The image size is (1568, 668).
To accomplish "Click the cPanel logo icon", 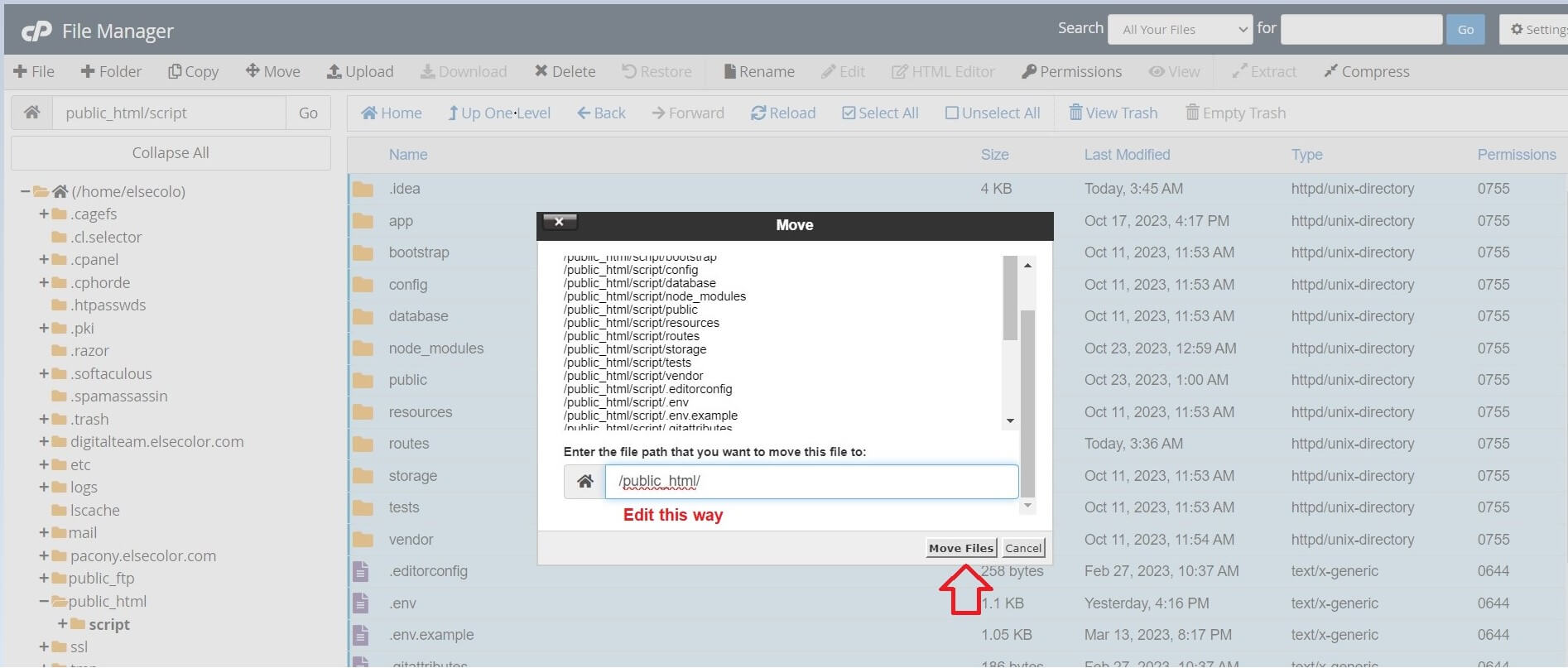I will click(x=36, y=31).
